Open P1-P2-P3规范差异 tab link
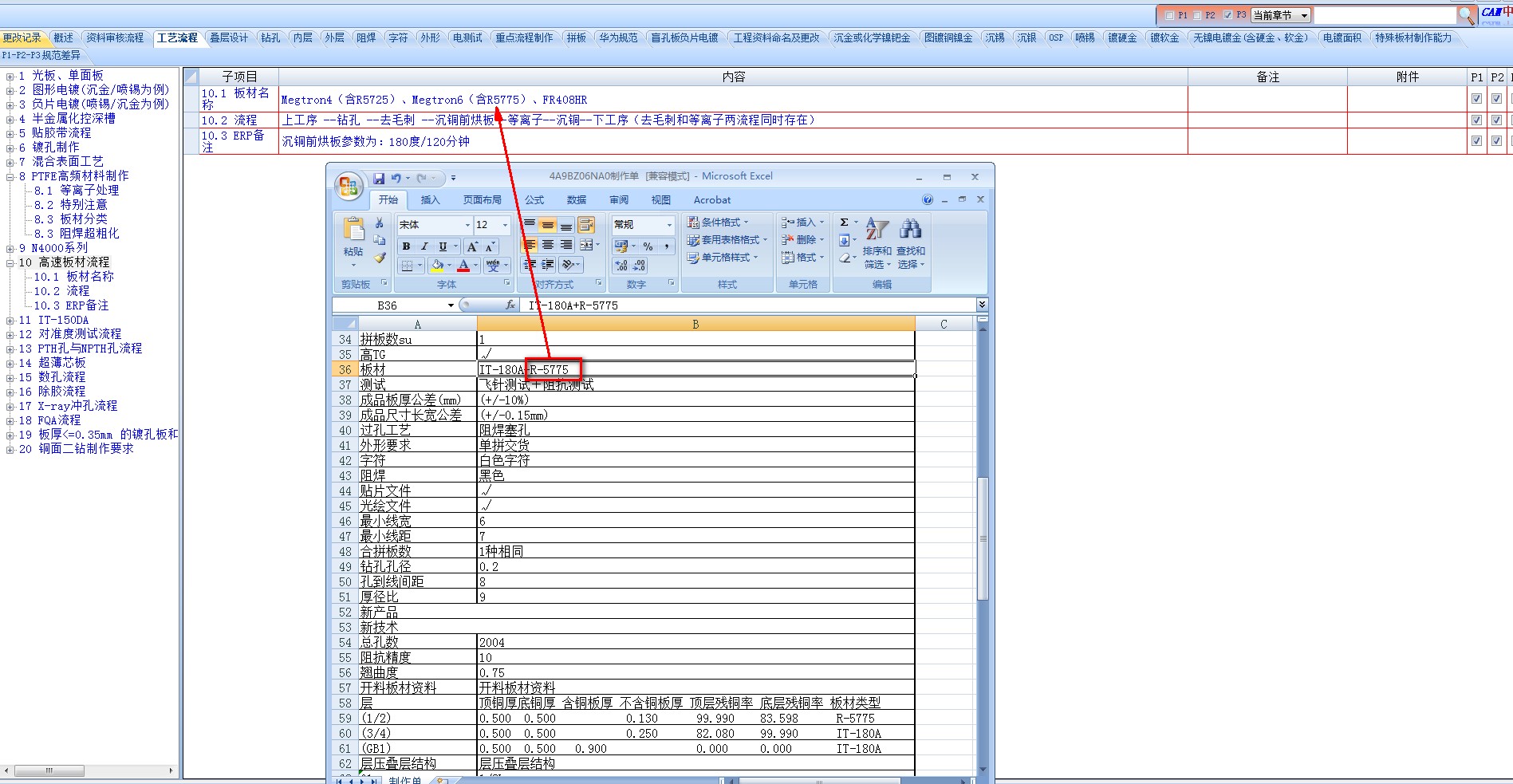 point(41,55)
